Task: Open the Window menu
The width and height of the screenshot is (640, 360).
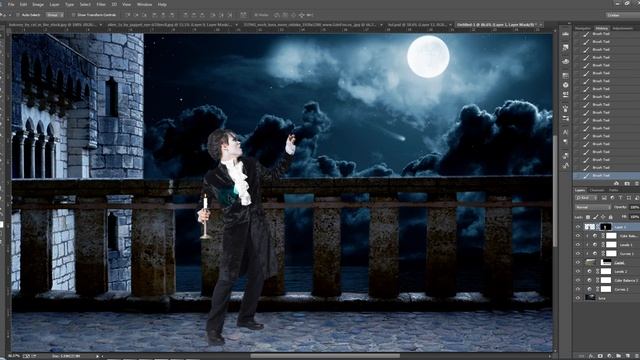Action: [144, 4]
